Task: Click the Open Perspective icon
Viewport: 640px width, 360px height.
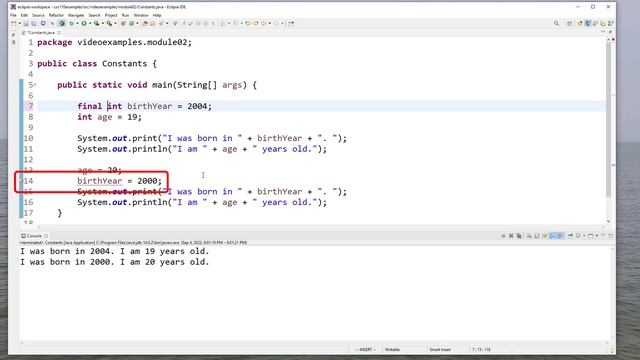Action: 569,23
